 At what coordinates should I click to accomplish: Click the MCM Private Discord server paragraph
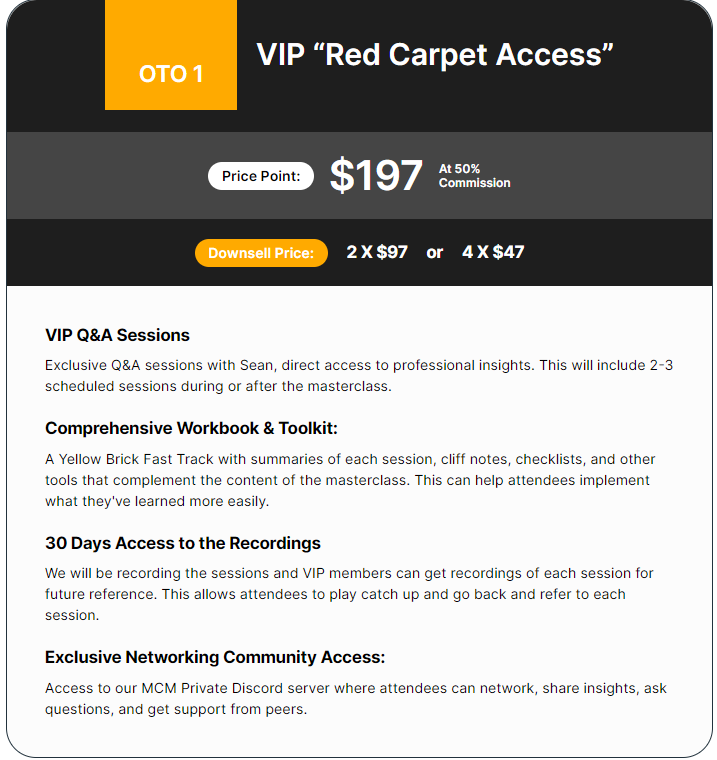(x=356, y=699)
